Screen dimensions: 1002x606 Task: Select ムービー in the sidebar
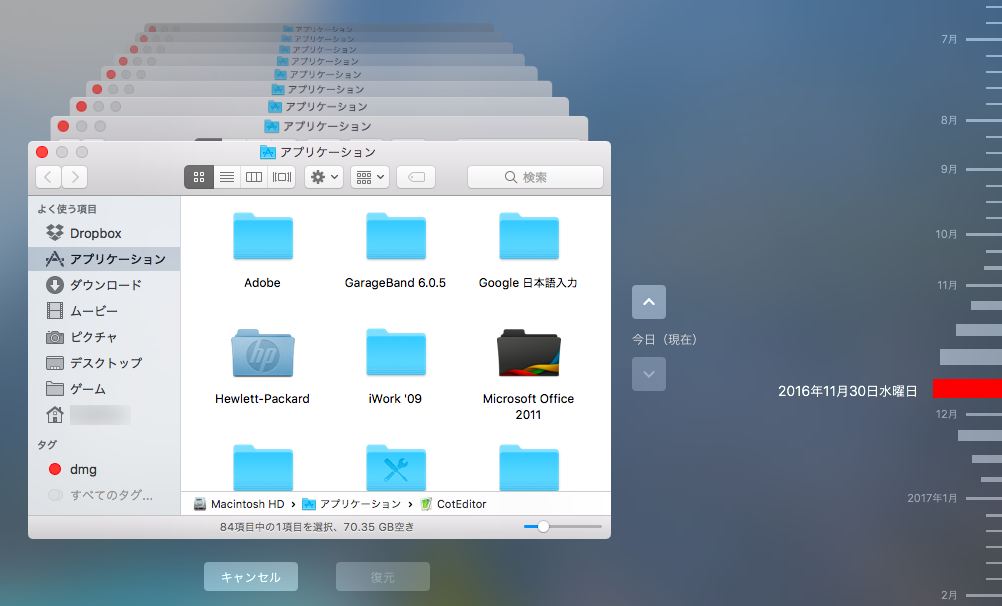click(104, 311)
